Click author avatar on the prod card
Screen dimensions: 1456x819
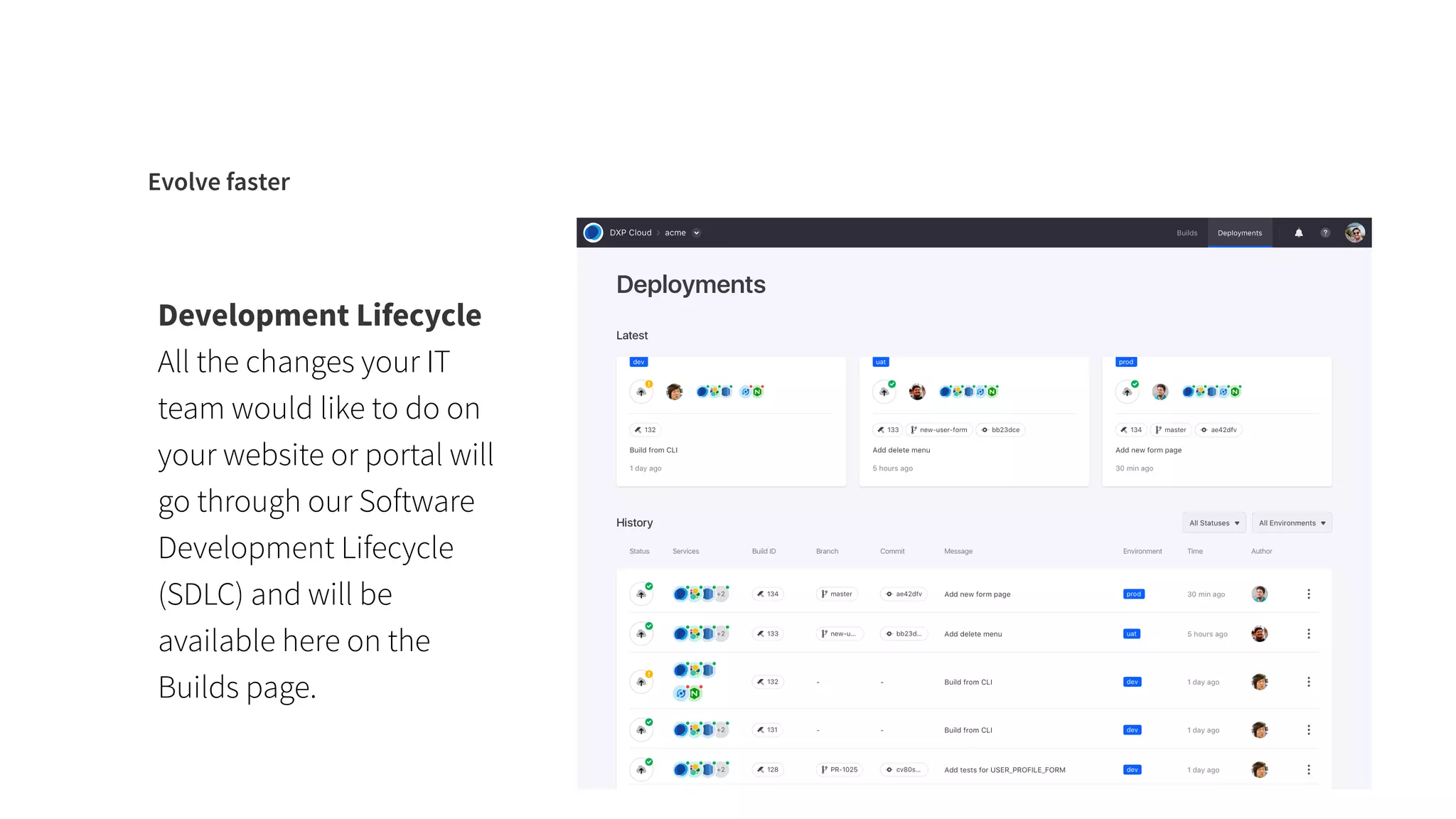(x=1160, y=392)
